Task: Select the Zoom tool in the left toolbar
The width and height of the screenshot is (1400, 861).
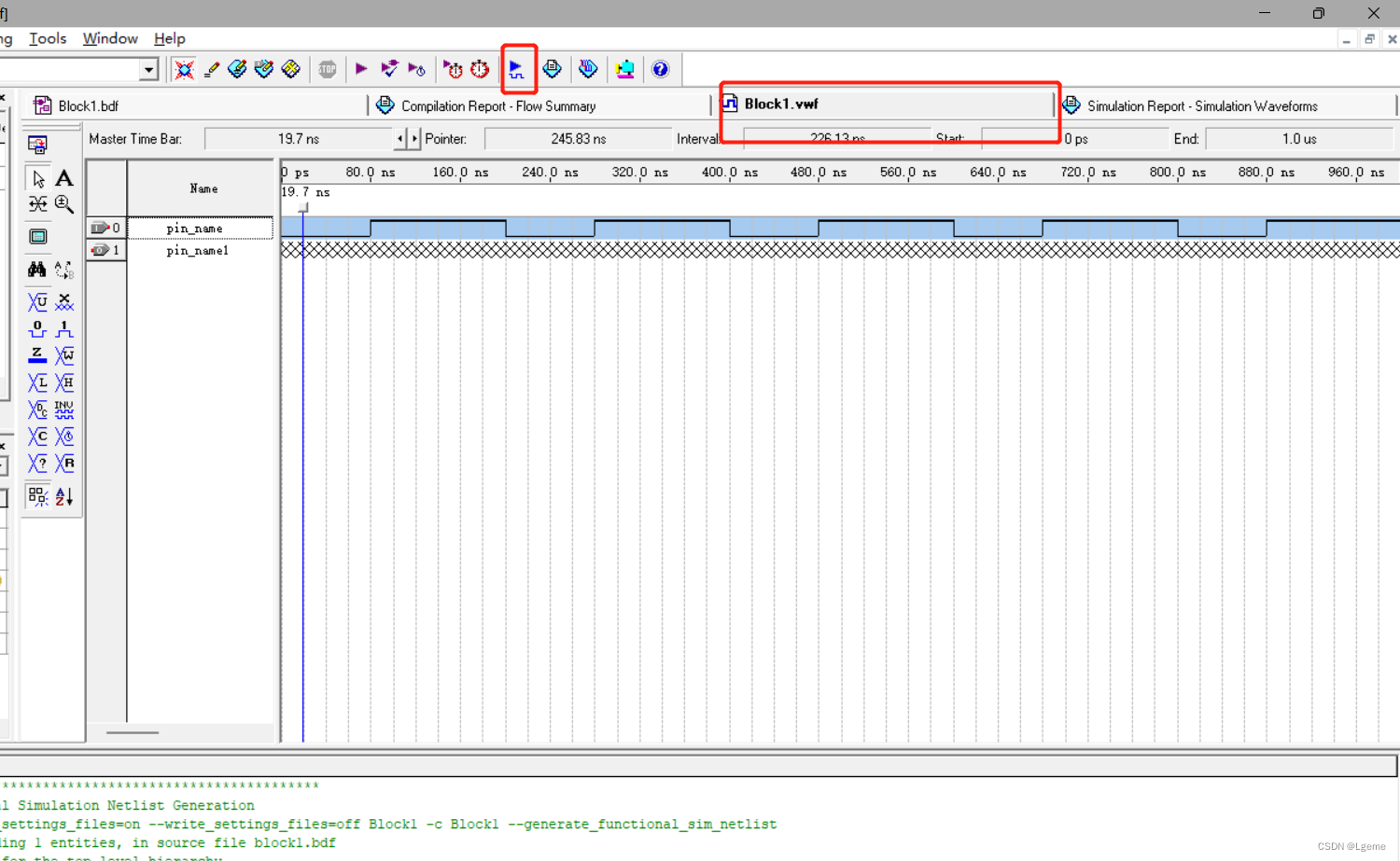Action: point(63,204)
